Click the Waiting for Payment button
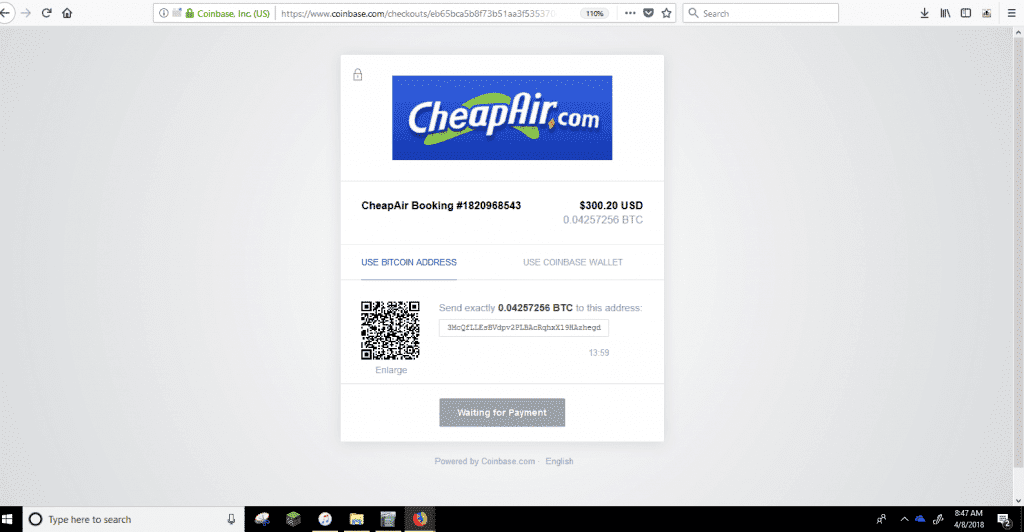Viewport: 1024px width, 532px height. click(x=502, y=413)
